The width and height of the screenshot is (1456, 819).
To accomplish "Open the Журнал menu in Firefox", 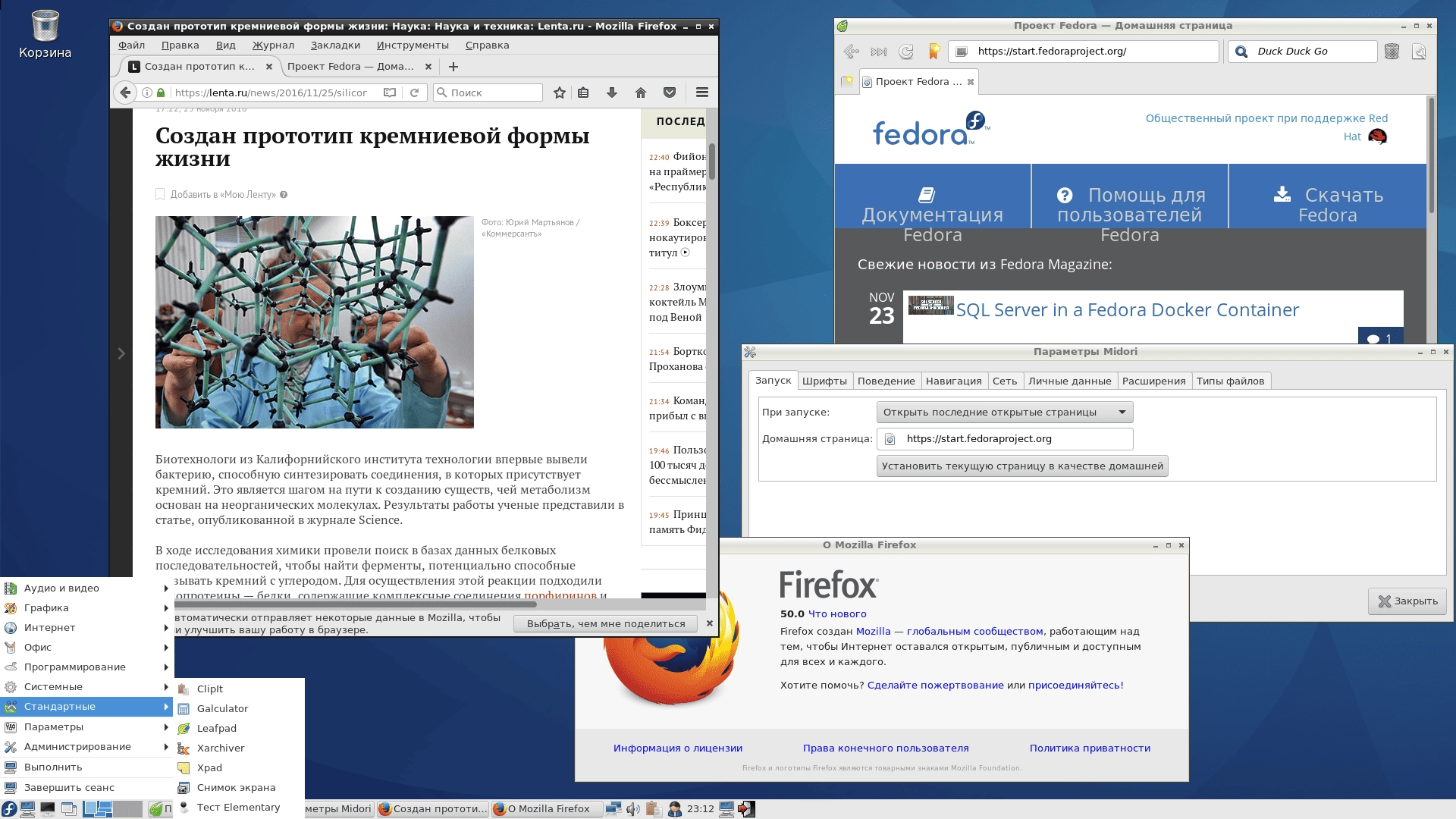I will [273, 45].
